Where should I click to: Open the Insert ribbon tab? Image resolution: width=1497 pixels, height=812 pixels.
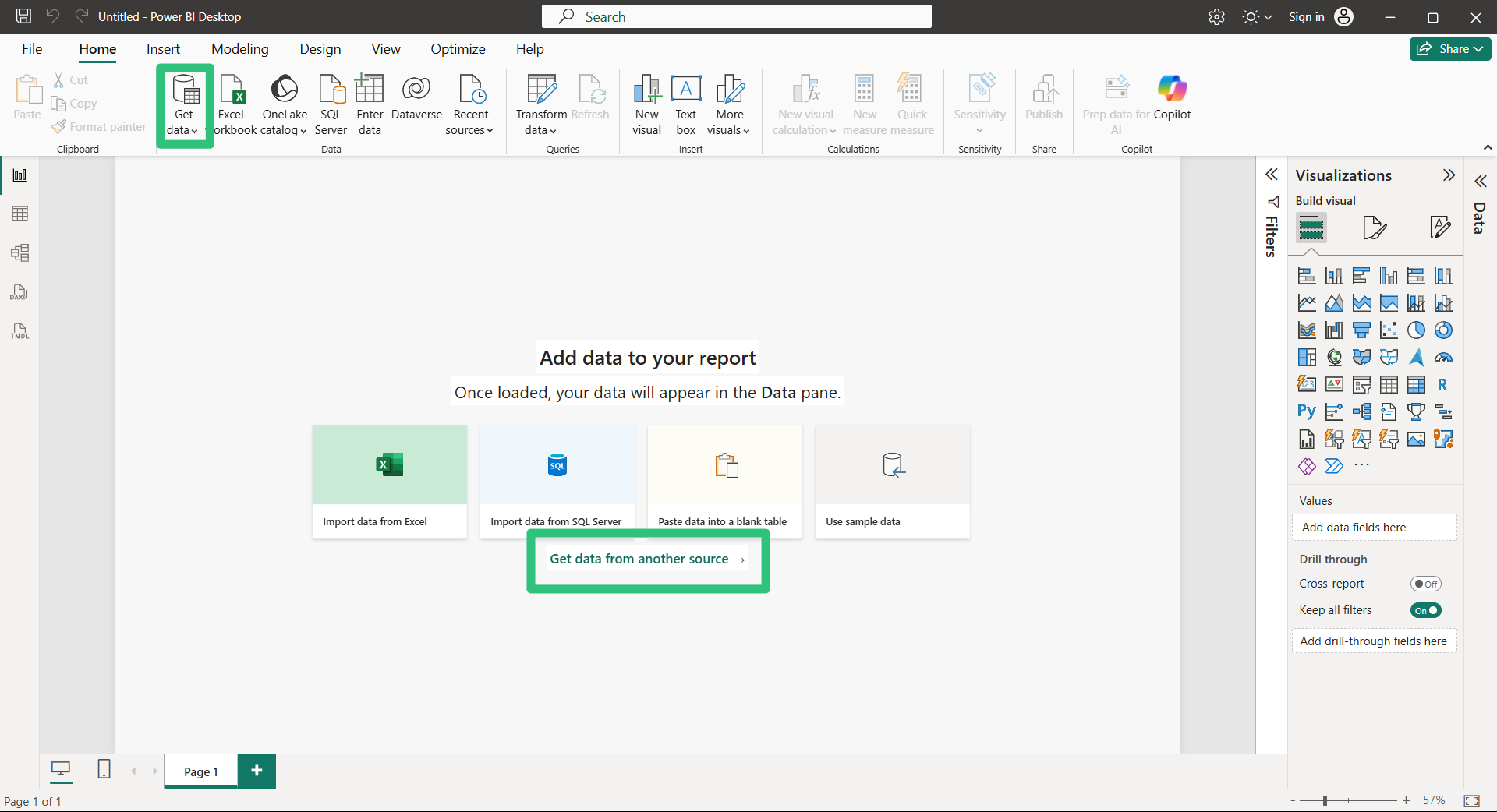[163, 49]
